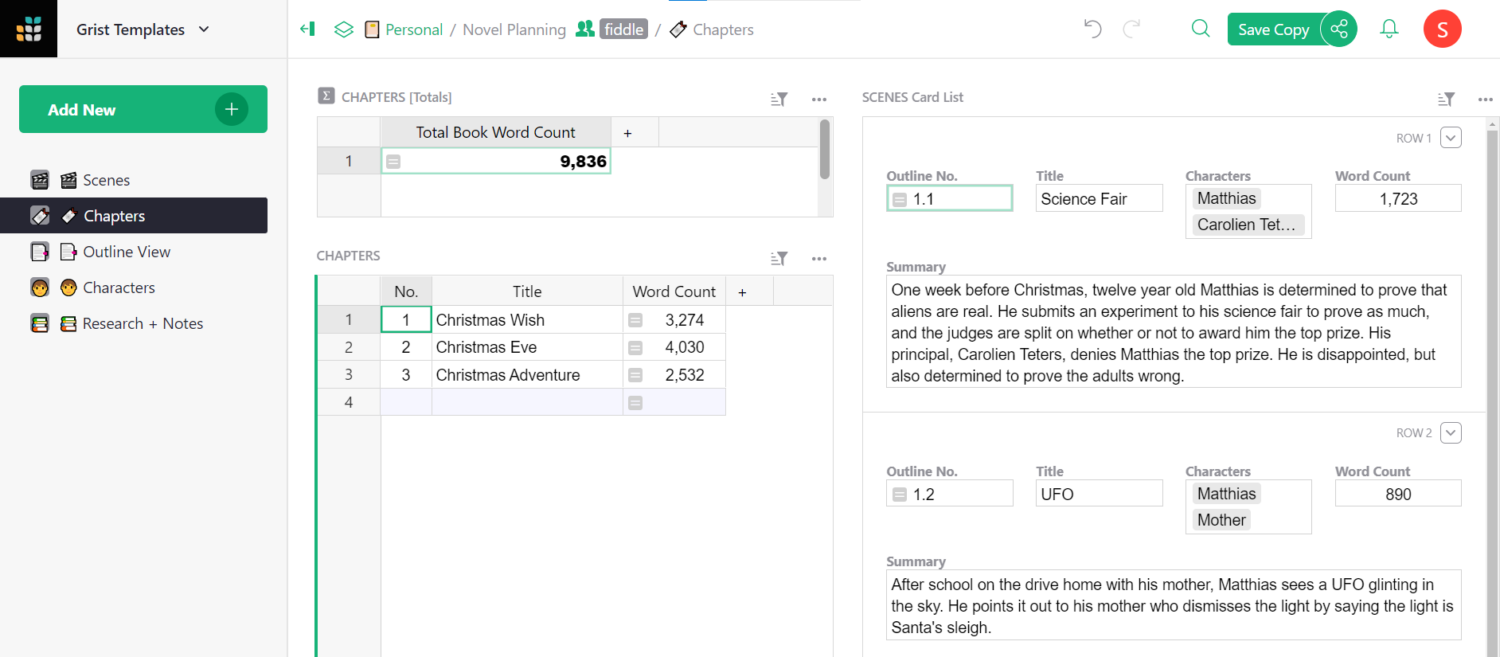1500x657 pixels.
Task: Collapse the left panel with arrow icon
Action: pos(307,29)
